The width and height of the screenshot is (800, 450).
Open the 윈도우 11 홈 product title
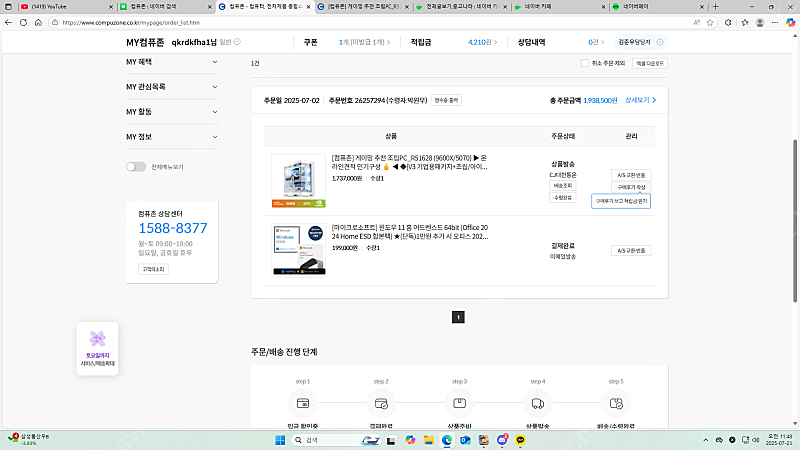[410, 232]
